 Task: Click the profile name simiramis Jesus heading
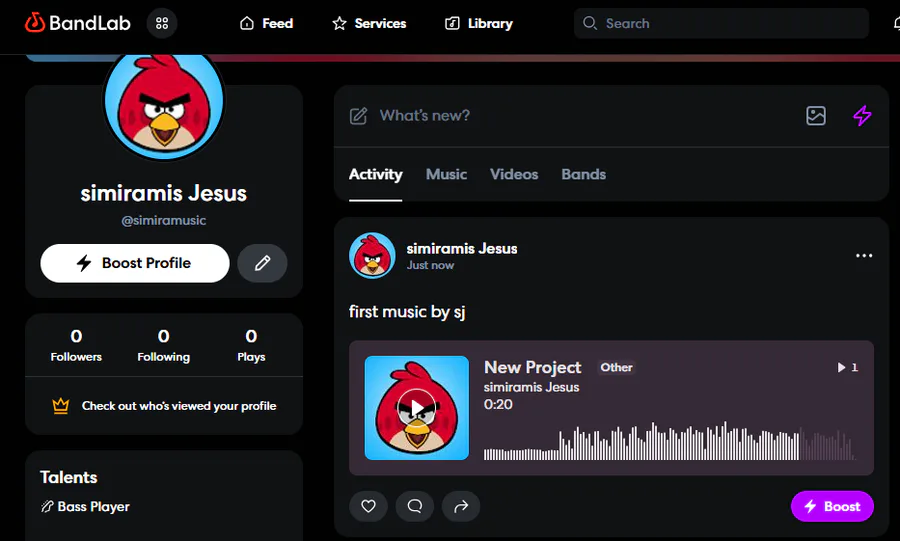click(164, 193)
